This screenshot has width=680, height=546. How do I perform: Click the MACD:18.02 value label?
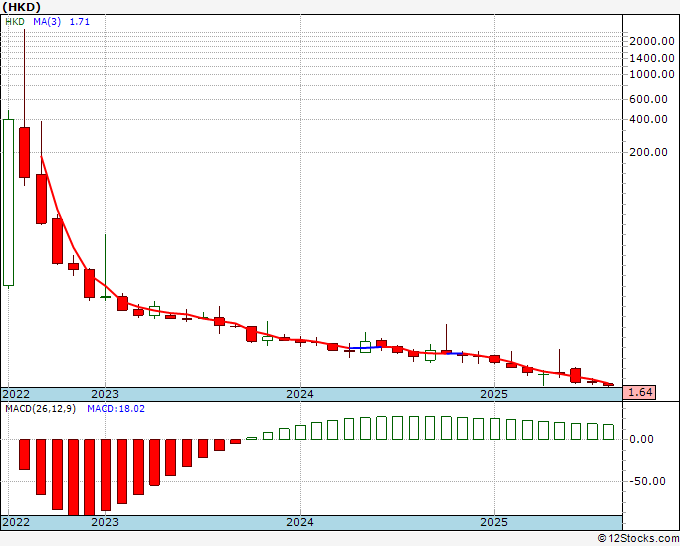coord(116,409)
